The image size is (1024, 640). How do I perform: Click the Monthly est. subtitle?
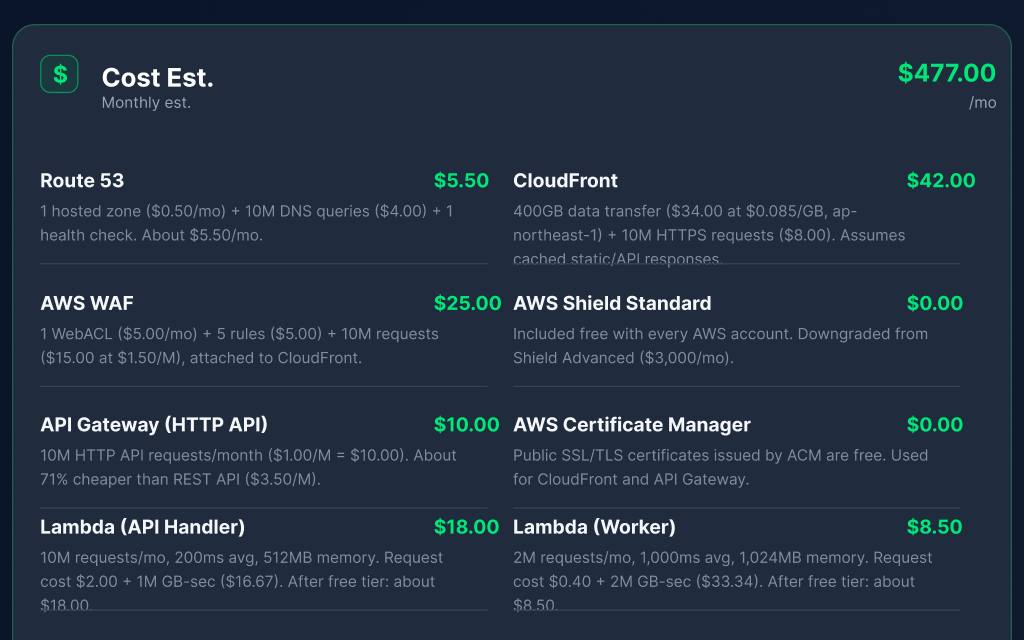[146, 103]
